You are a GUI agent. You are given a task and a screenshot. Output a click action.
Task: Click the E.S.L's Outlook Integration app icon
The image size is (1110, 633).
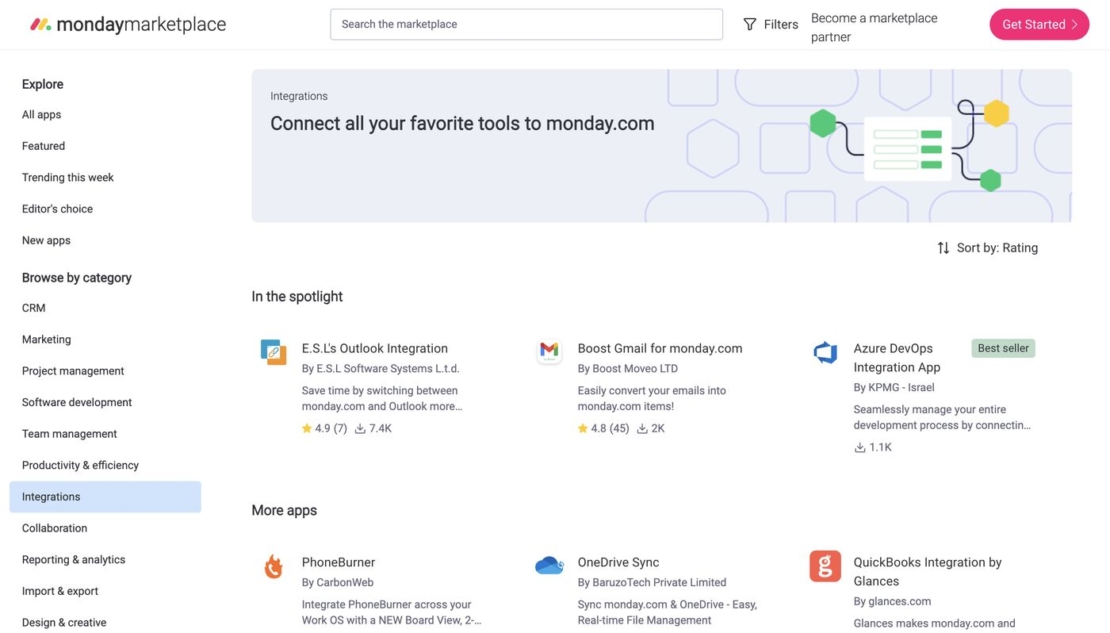273,352
